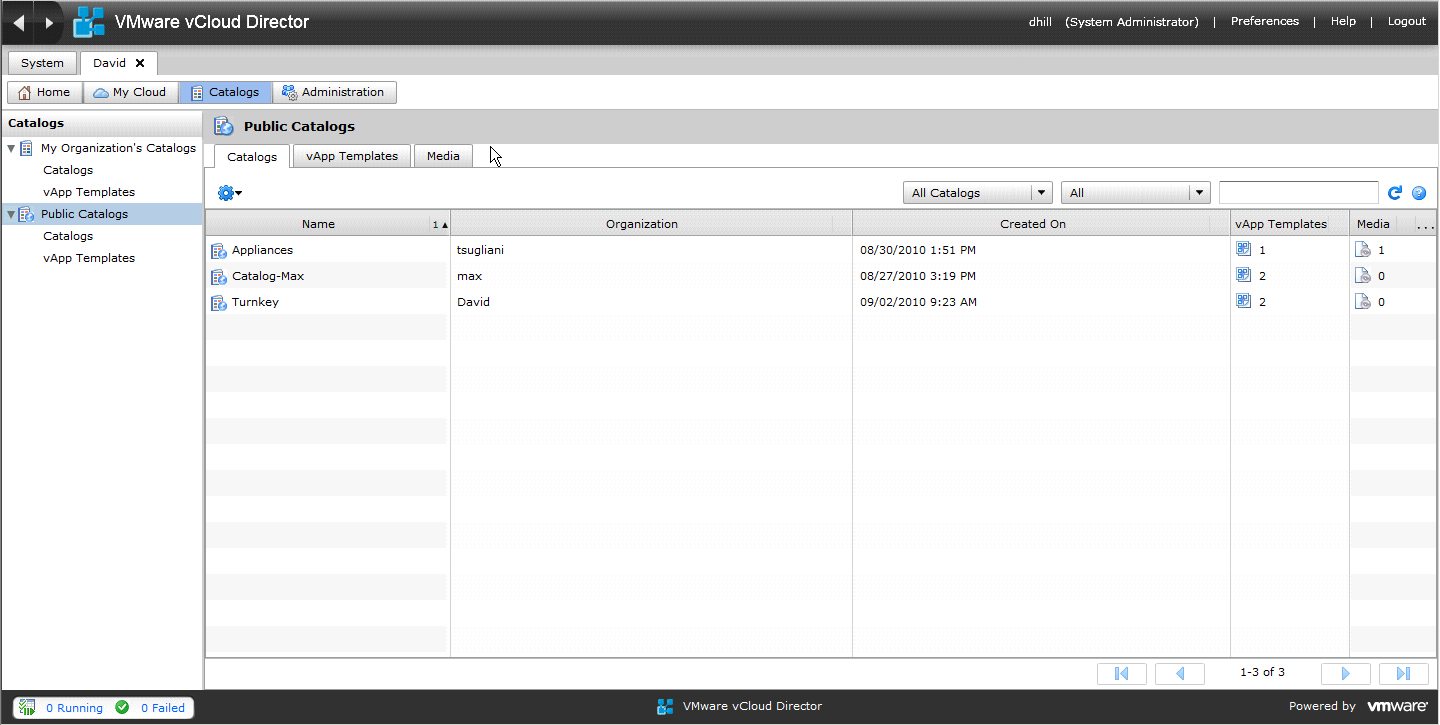
Task: Open the 0 Running tasks link
Action: (x=74, y=708)
